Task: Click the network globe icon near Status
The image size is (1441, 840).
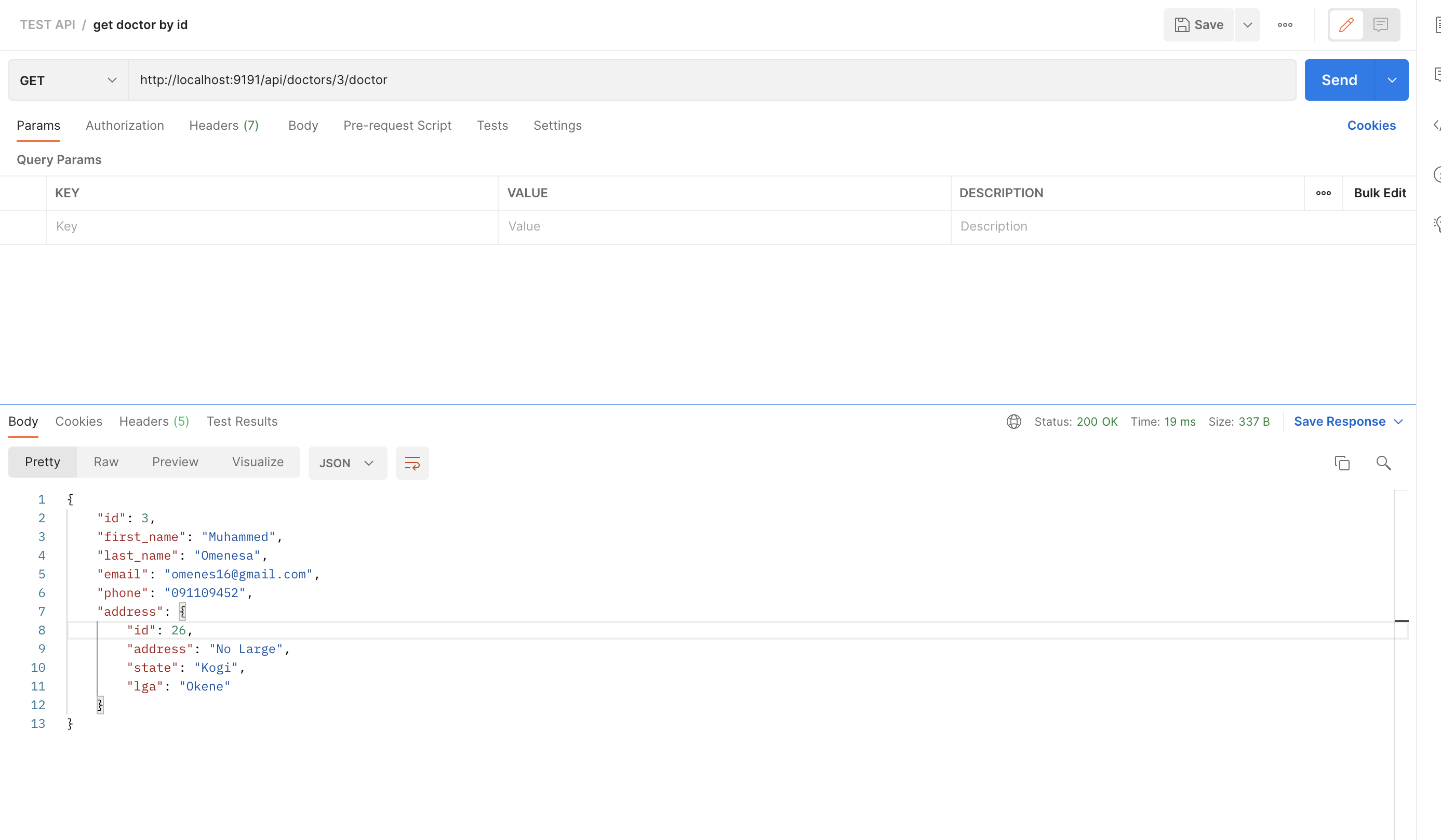Action: [x=1014, y=422]
